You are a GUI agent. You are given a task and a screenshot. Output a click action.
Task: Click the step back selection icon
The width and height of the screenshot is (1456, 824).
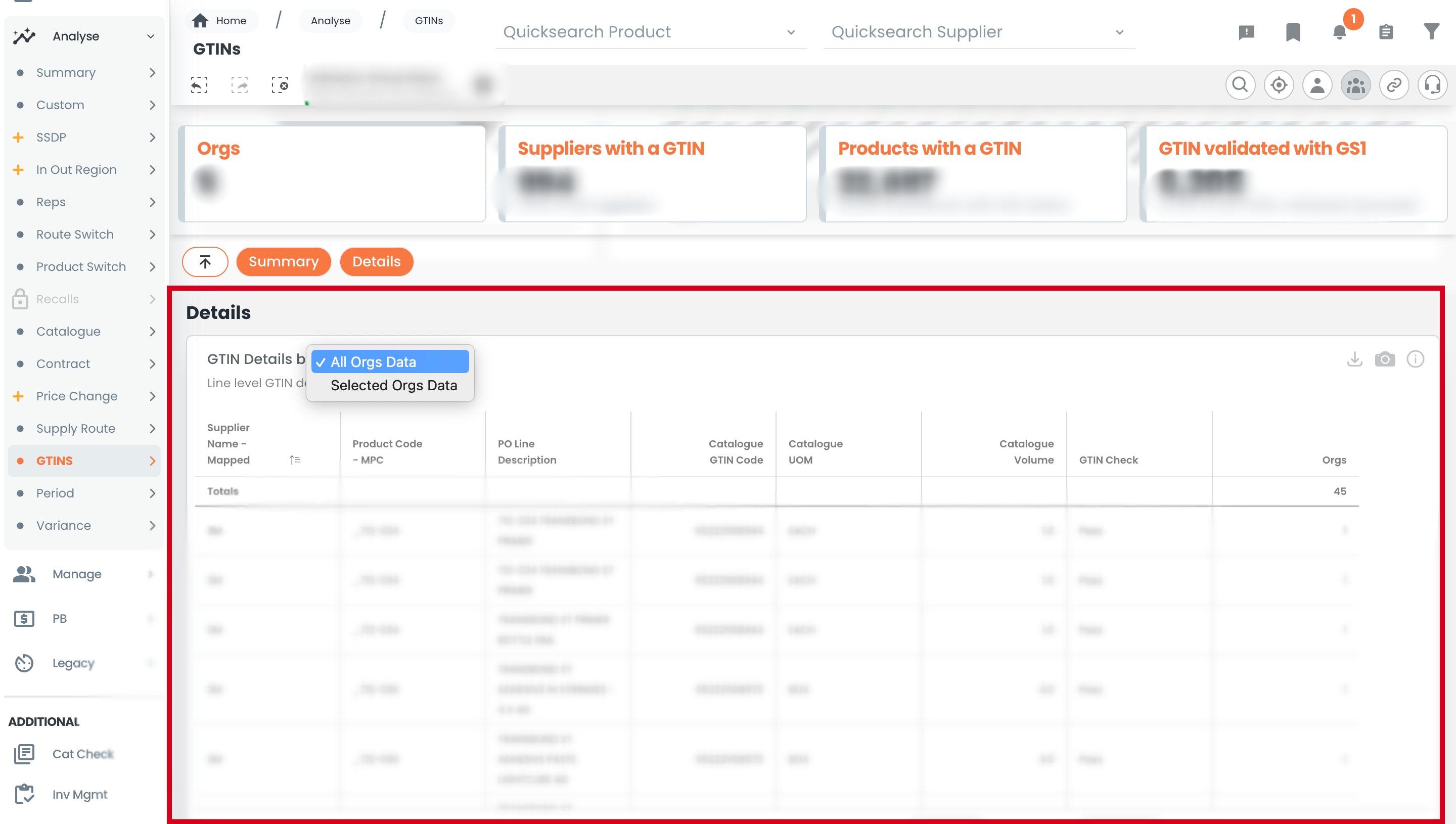199,85
